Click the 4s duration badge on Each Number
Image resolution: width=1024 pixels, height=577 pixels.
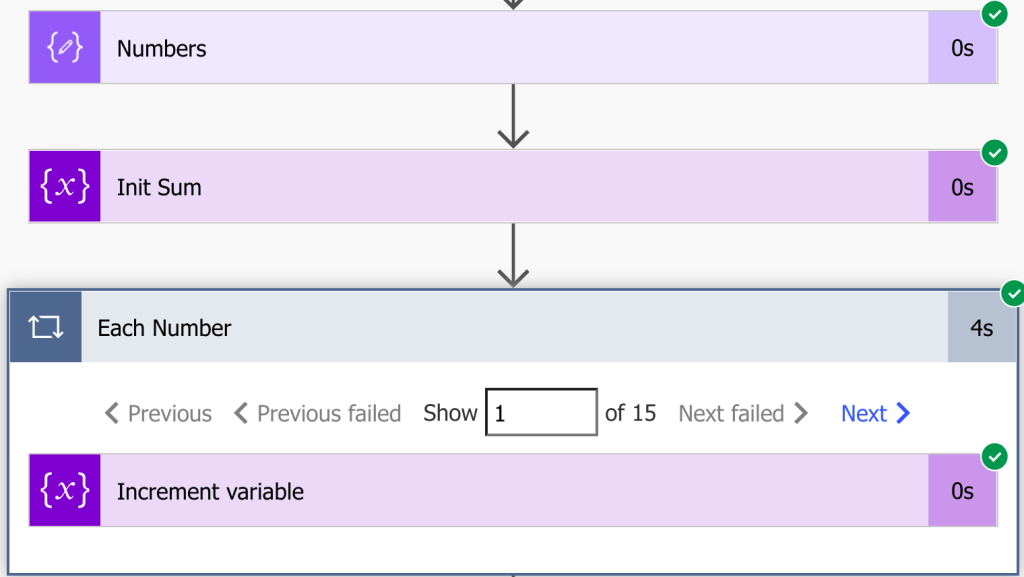click(981, 327)
